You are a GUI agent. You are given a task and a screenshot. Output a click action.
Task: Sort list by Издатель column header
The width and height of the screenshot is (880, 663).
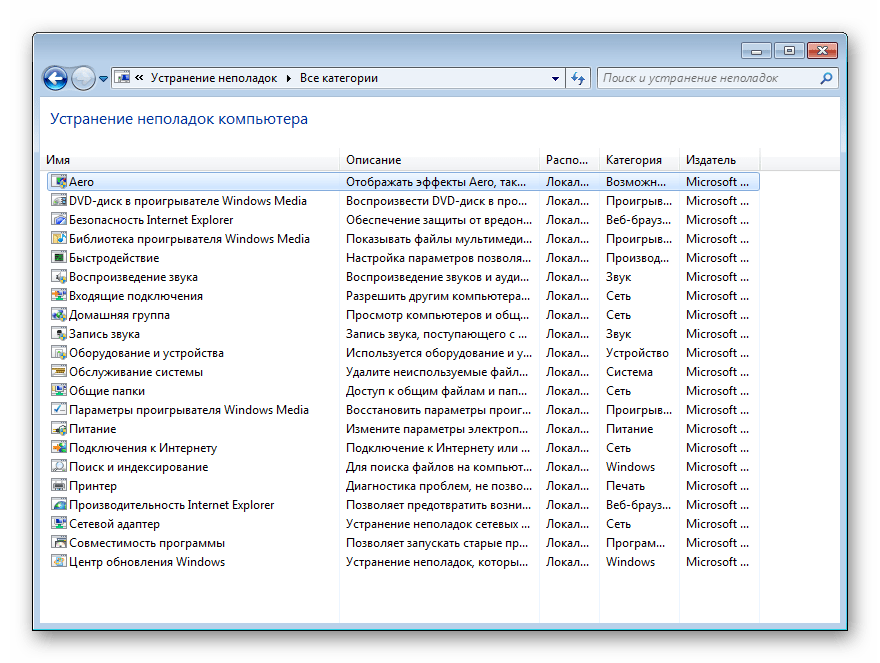[x=711, y=160]
